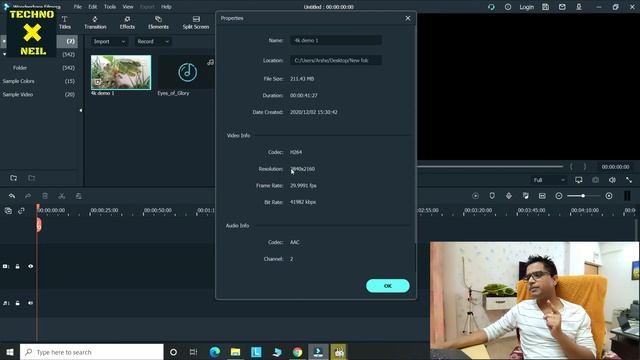Click the split scissors icon
Screen dimensions: 640x360
click(62, 196)
